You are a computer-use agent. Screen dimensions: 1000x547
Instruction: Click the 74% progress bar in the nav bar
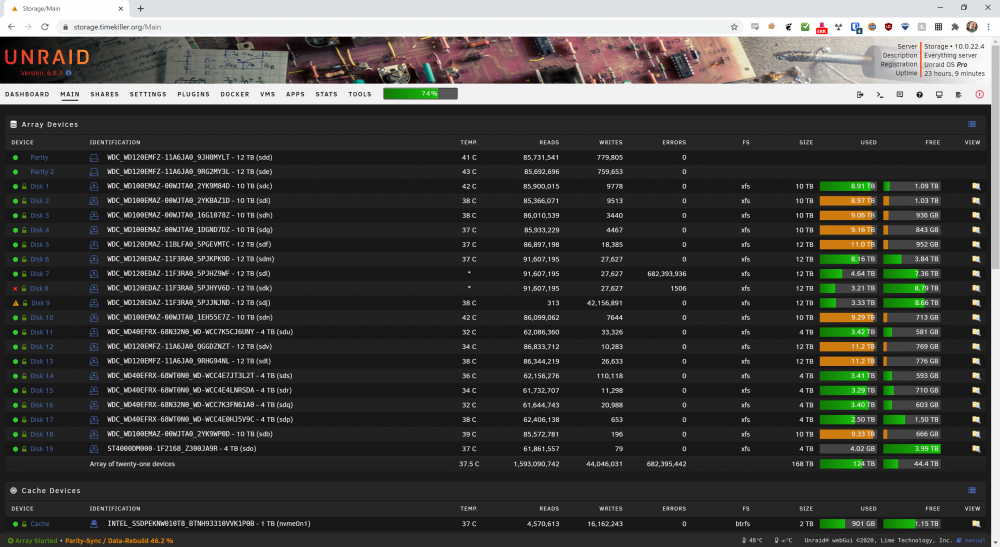click(x=420, y=94)
